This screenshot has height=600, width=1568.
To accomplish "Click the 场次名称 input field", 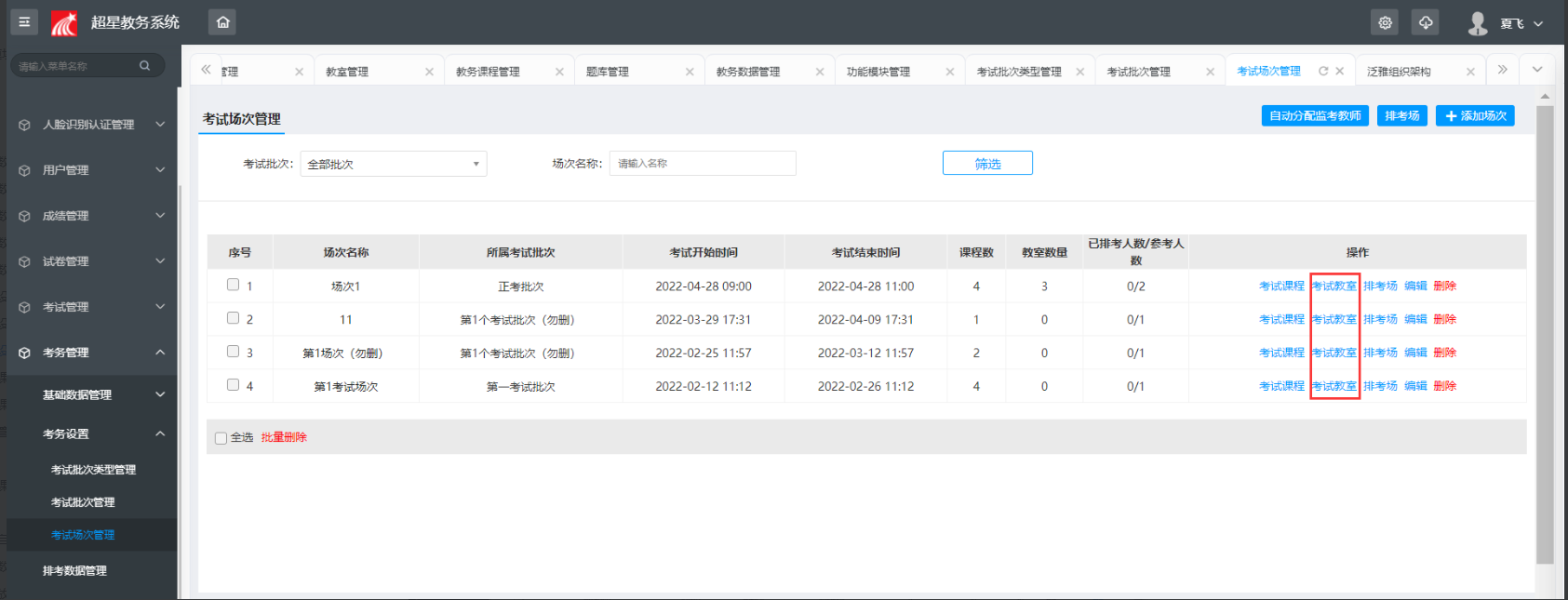I will click(x=703, y=163).
